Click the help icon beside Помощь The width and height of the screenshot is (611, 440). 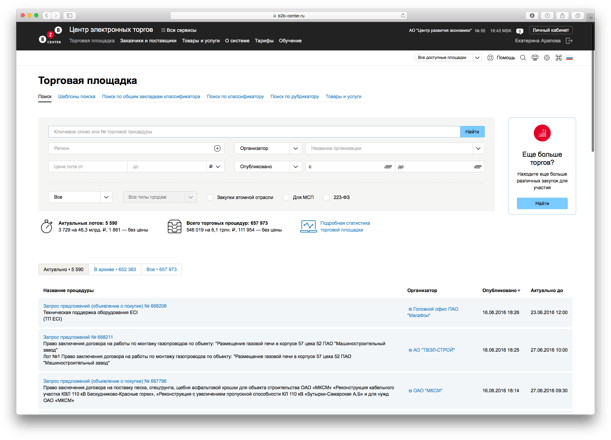point(490,58)
